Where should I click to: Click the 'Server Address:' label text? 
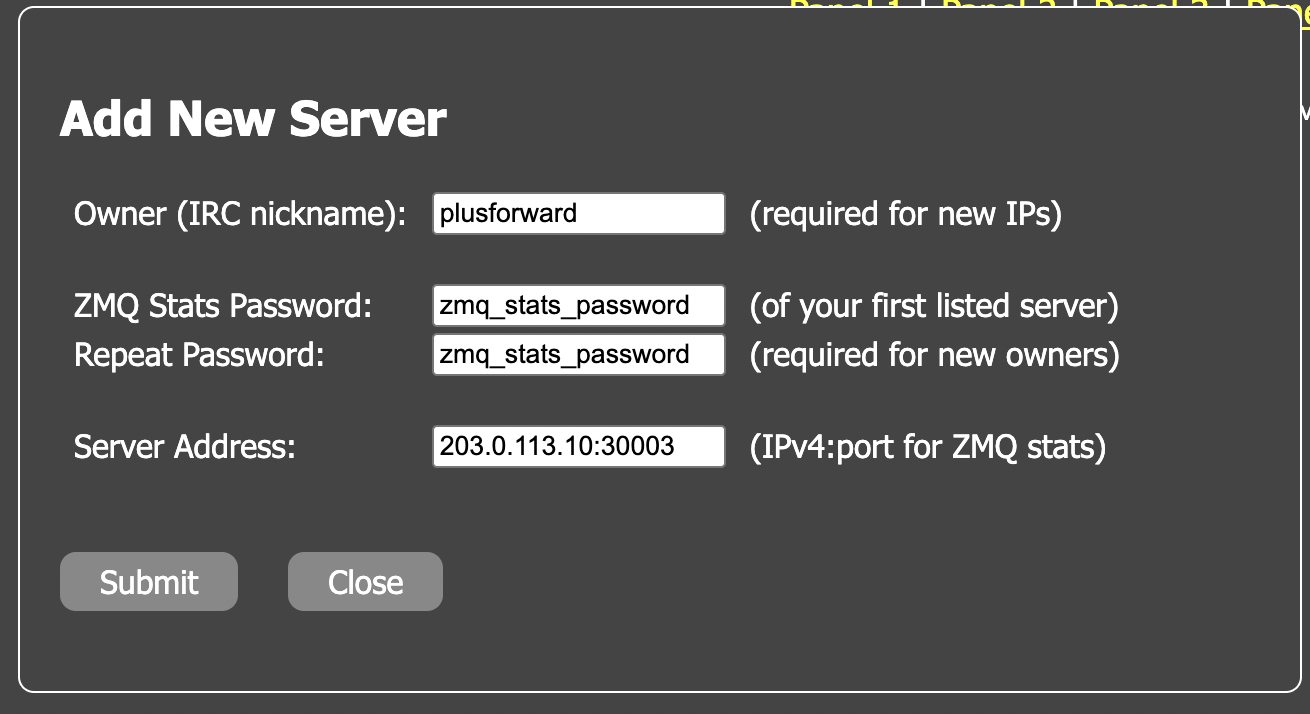pyautogui.click(x=185, y=447)
